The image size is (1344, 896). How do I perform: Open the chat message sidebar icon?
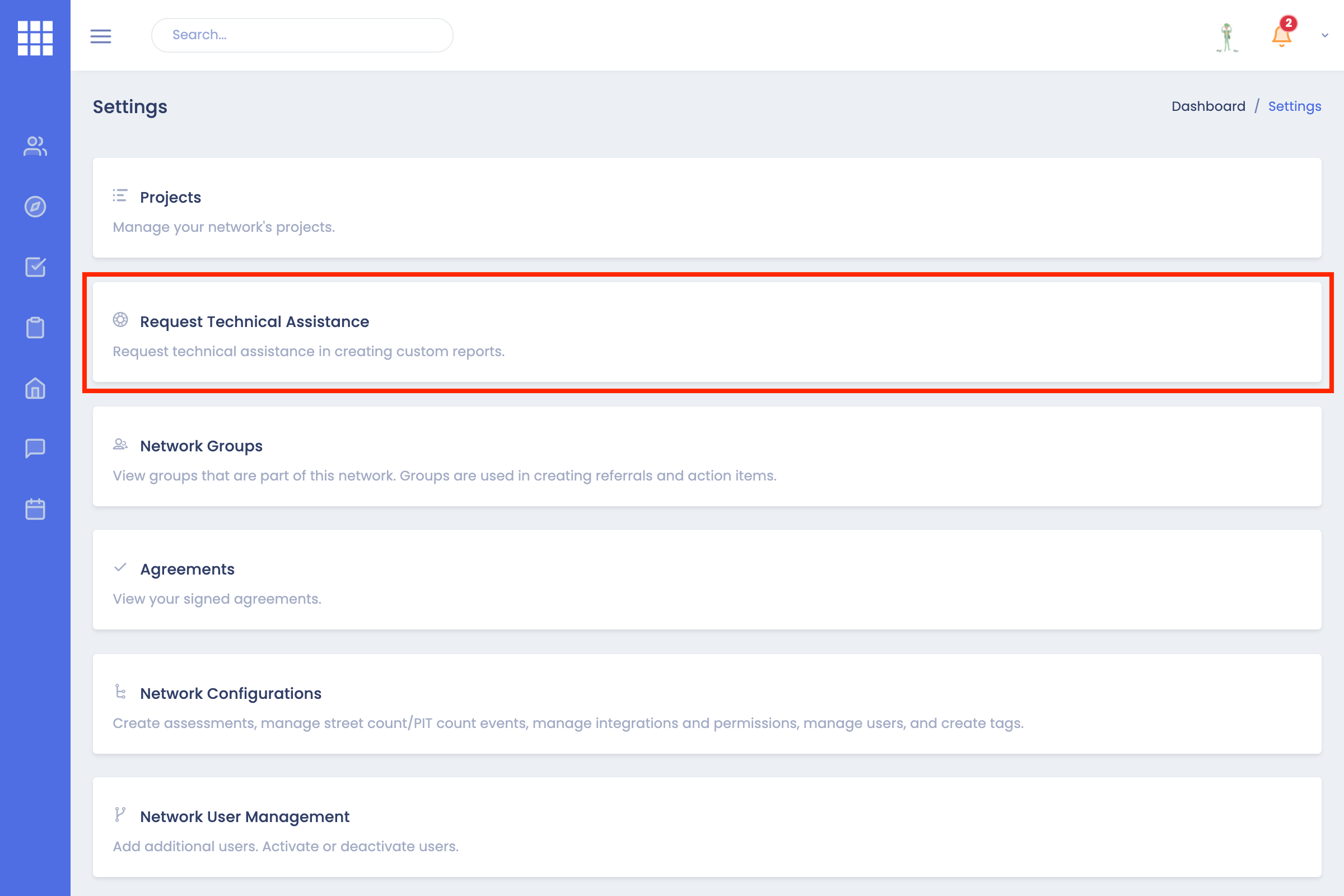coord(35,449)
